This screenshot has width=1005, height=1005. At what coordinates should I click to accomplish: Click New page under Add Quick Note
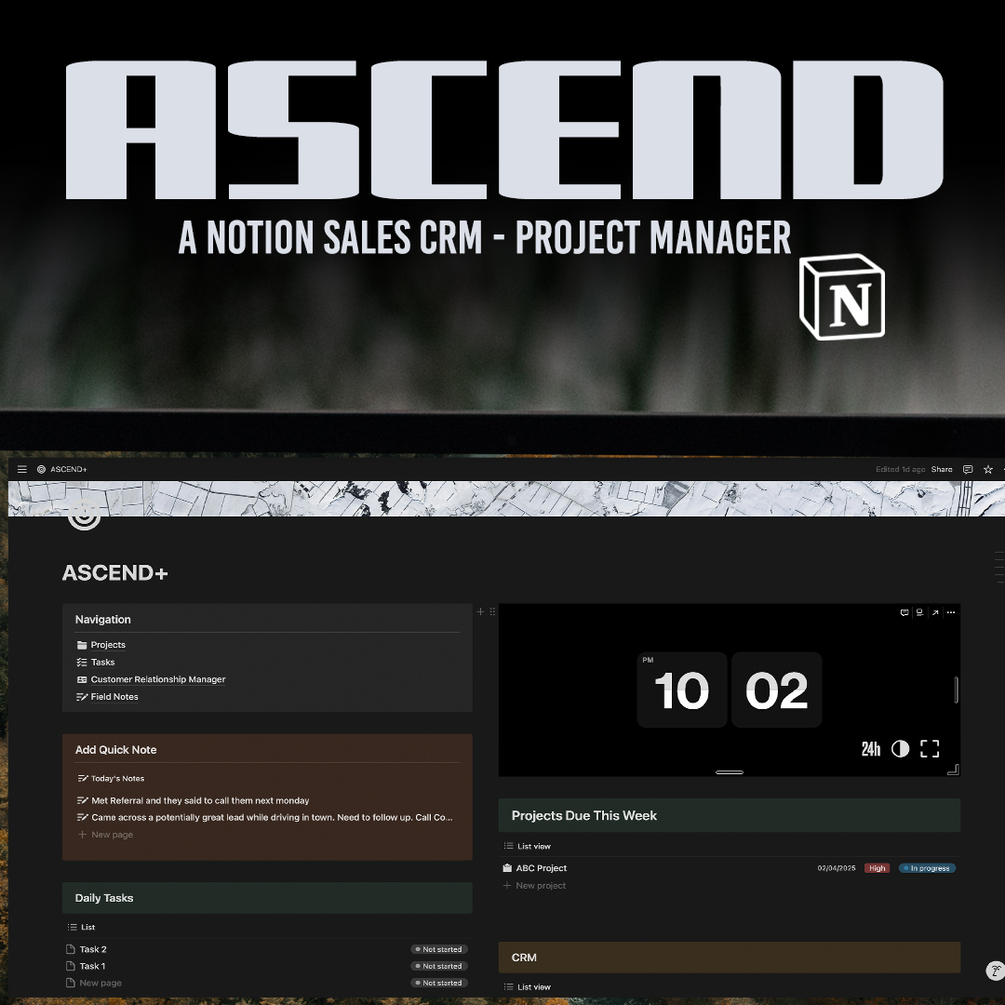106,835
